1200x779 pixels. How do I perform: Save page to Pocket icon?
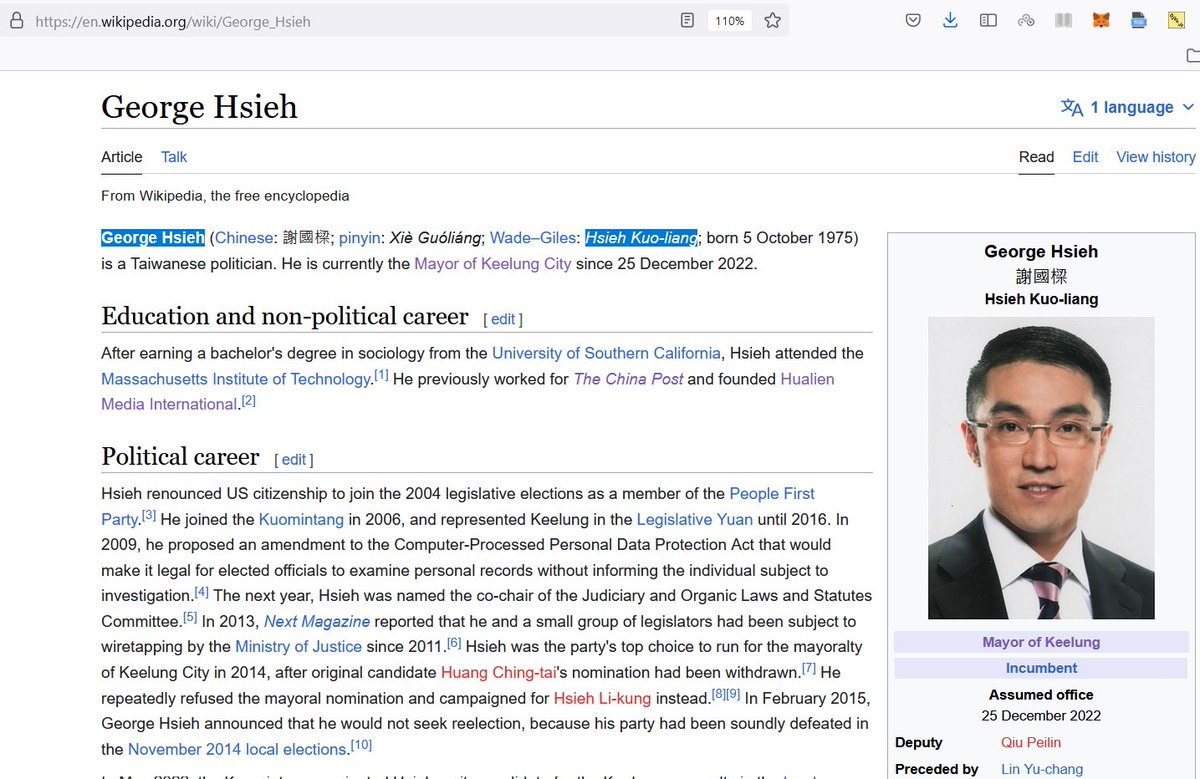pos(913,20)
